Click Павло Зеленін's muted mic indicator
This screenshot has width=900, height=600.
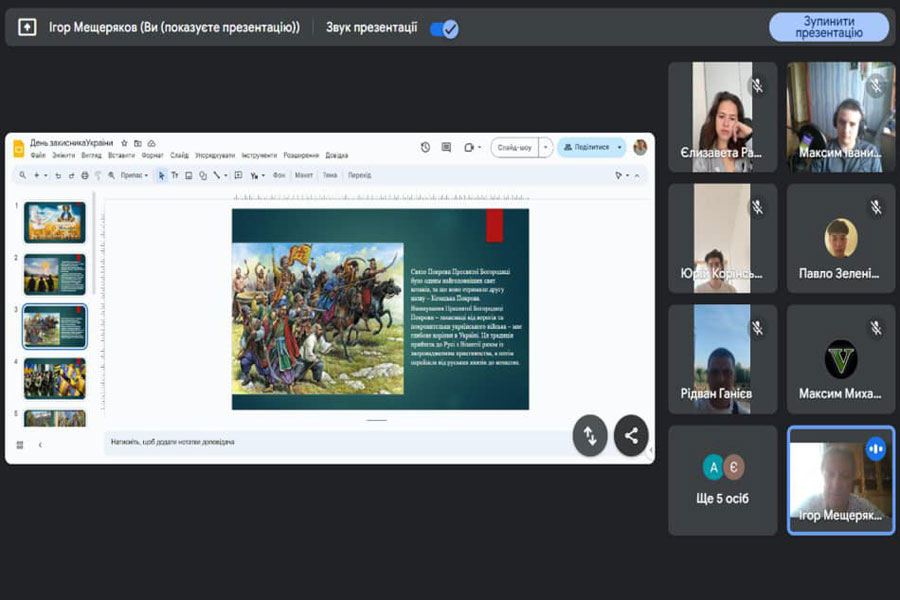(876, 207)
